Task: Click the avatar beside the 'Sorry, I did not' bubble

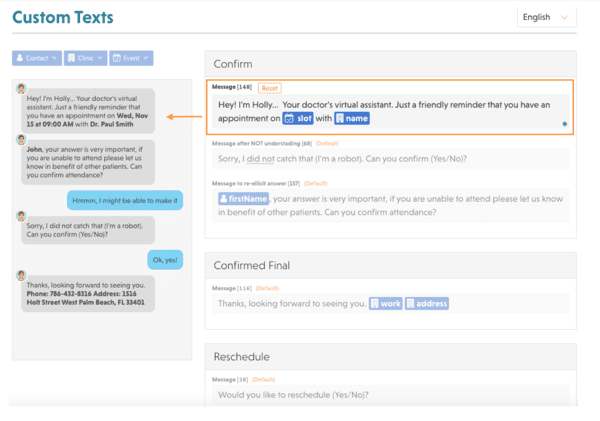Action: click(21, 216)
